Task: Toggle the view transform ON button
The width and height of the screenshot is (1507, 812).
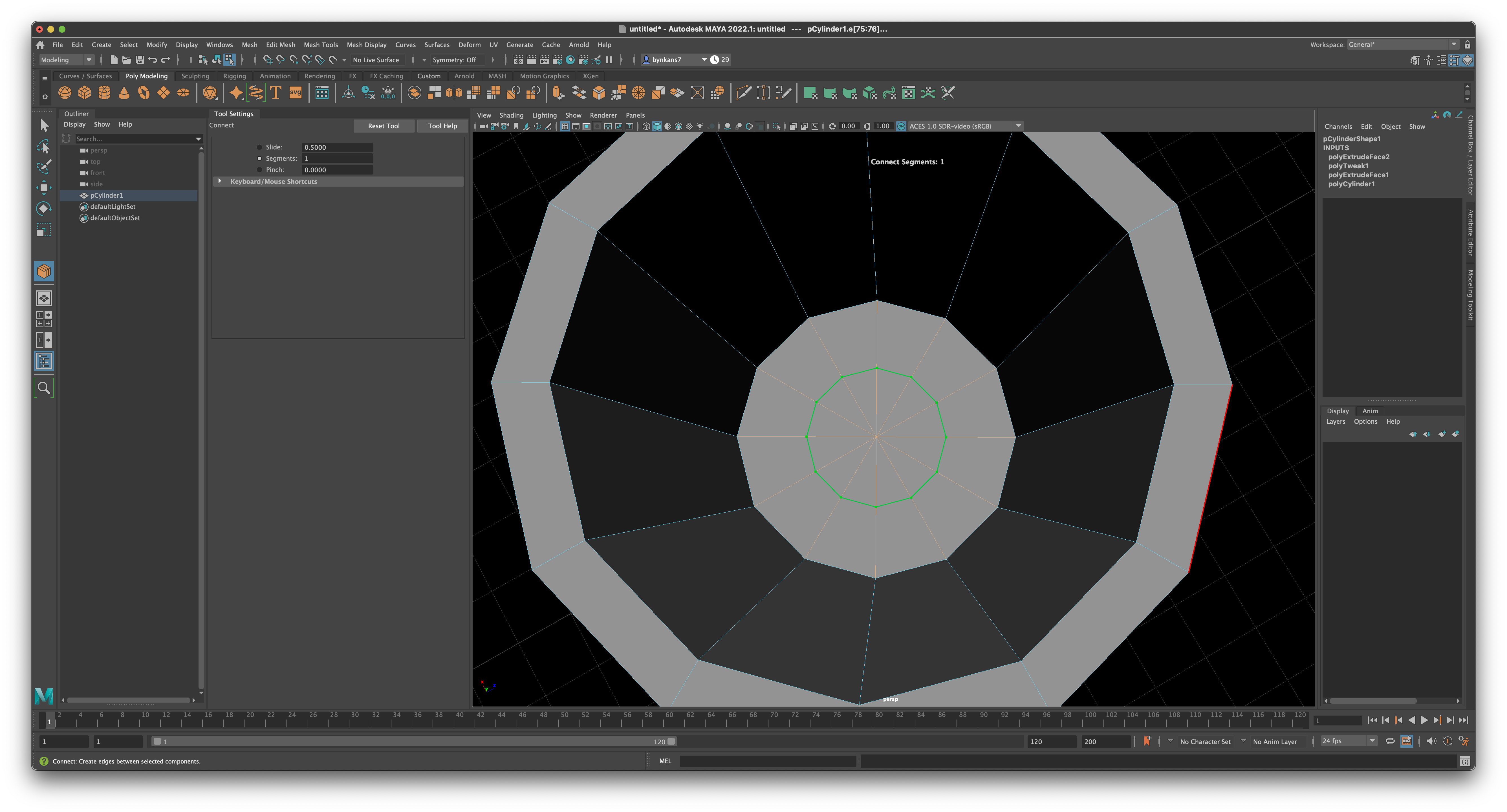Action: tap(902, 126)
